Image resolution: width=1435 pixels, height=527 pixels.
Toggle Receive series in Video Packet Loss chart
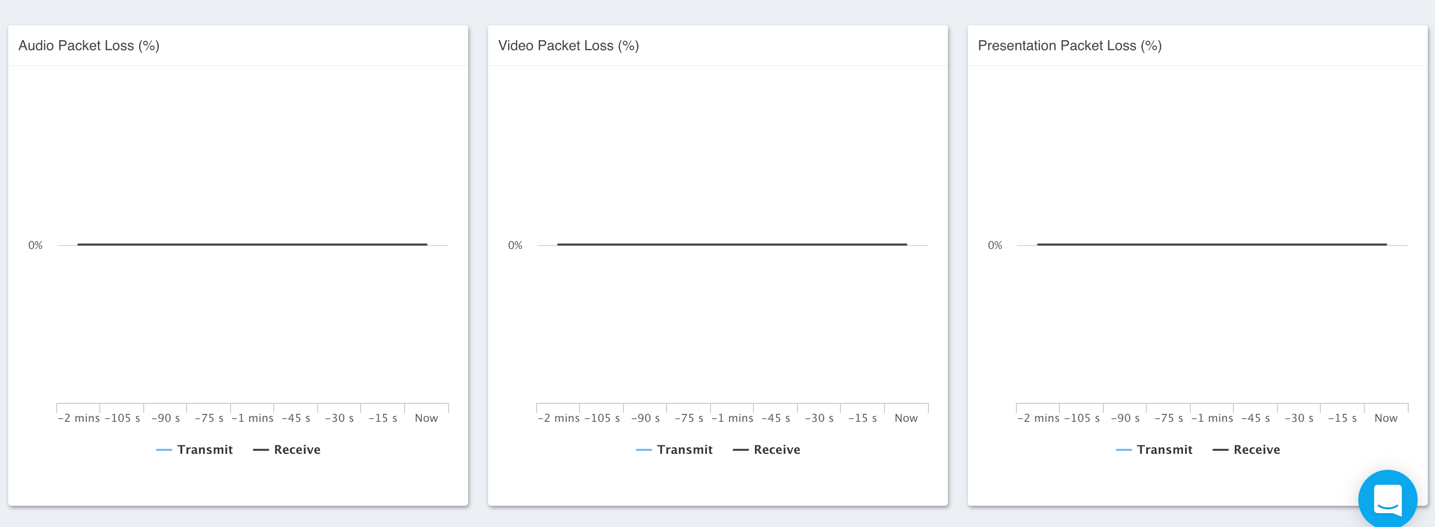point(767,450)
